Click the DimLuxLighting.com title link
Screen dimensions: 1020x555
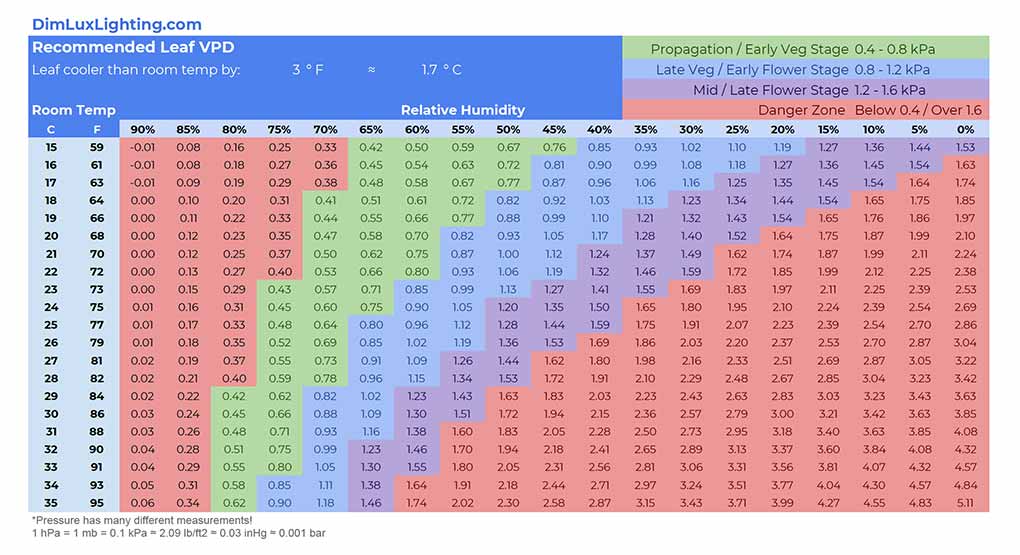[x=116, y=24]
